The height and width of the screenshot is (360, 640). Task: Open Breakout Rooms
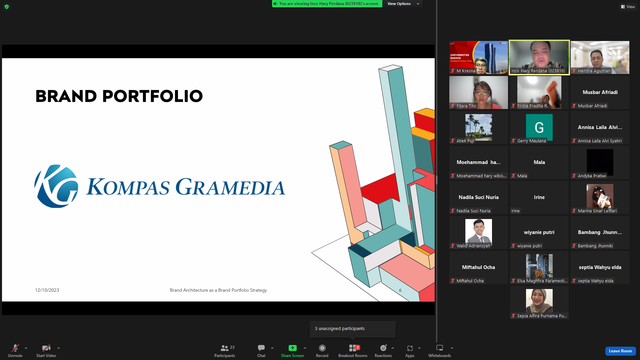pyautogui.click(x=353, y=350)
